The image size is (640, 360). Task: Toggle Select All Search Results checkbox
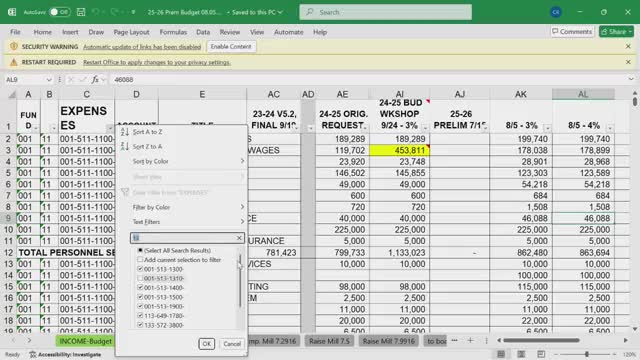tap(140, 250)
